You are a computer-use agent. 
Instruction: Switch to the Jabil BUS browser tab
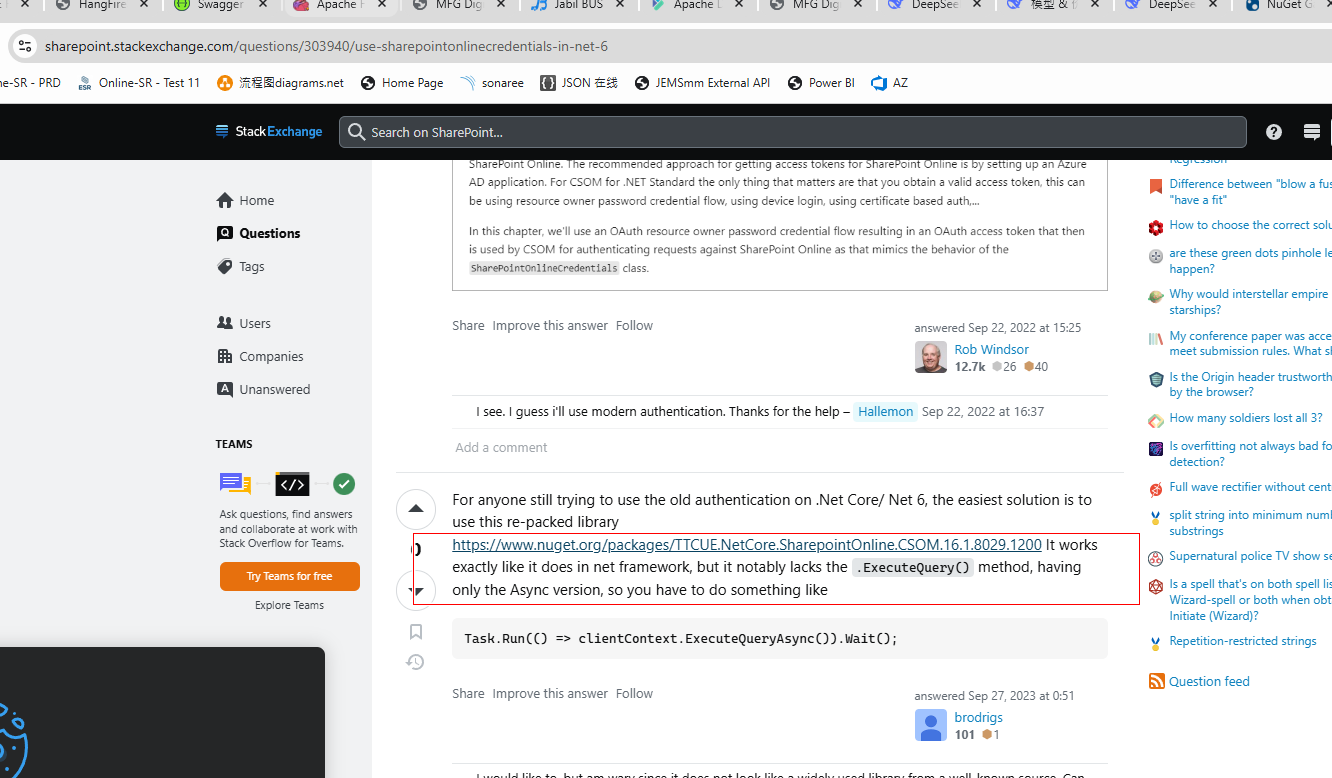(578, 6)
